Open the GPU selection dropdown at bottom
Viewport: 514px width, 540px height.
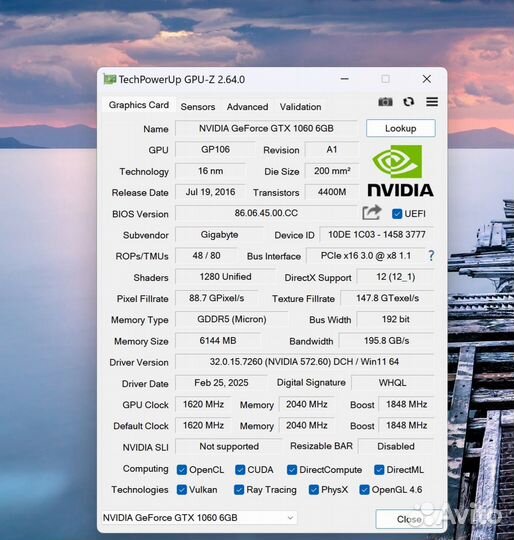(x=199, y=518)
